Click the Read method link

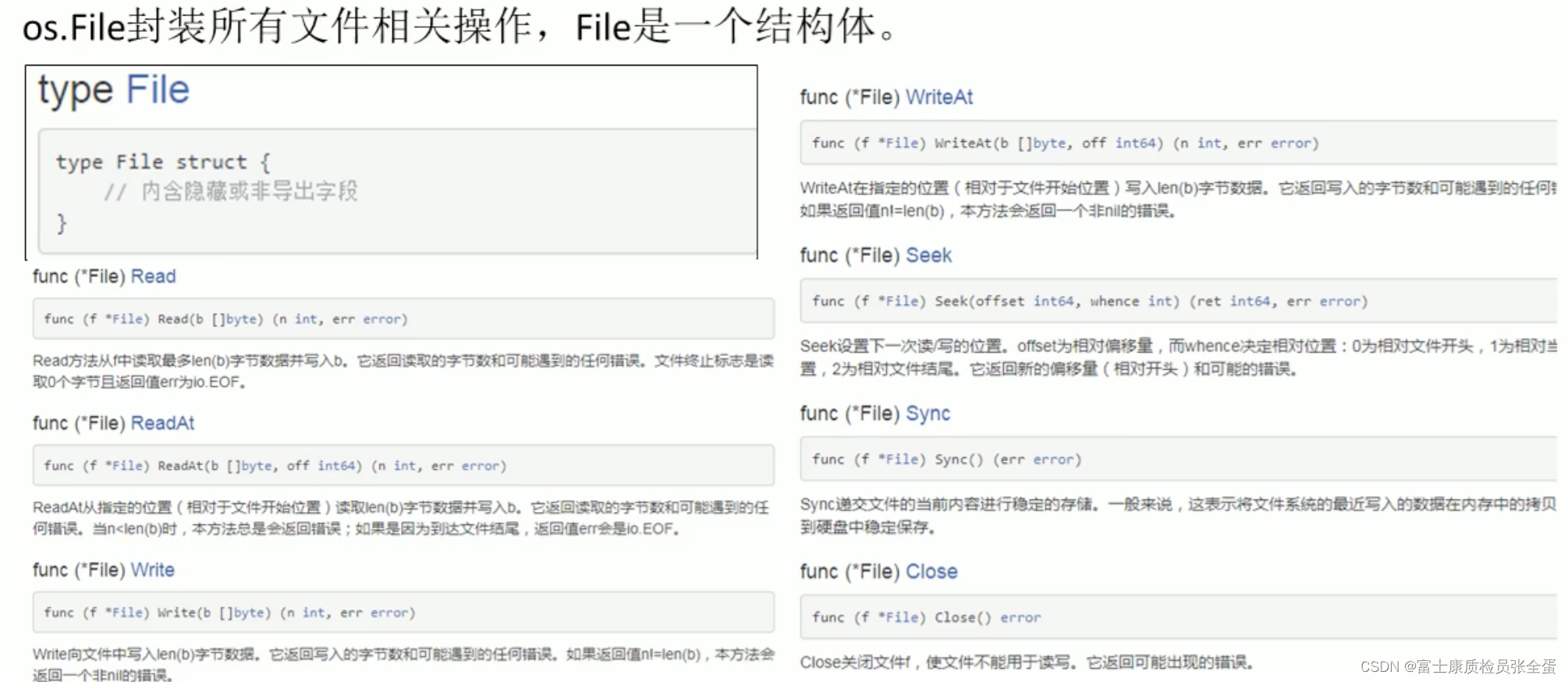tap(153, 276)
